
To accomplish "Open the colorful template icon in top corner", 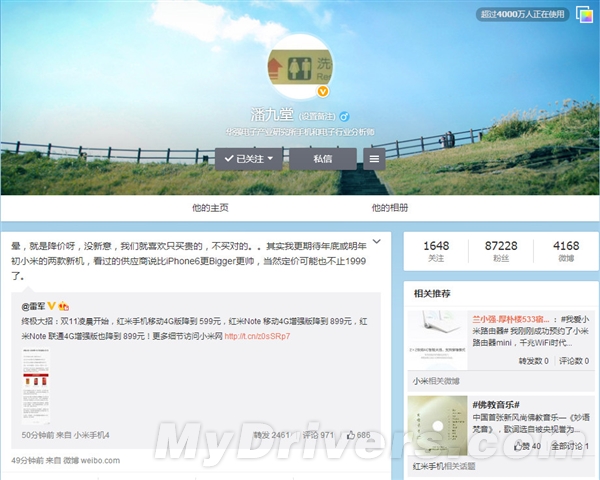I will coord(584,15).
